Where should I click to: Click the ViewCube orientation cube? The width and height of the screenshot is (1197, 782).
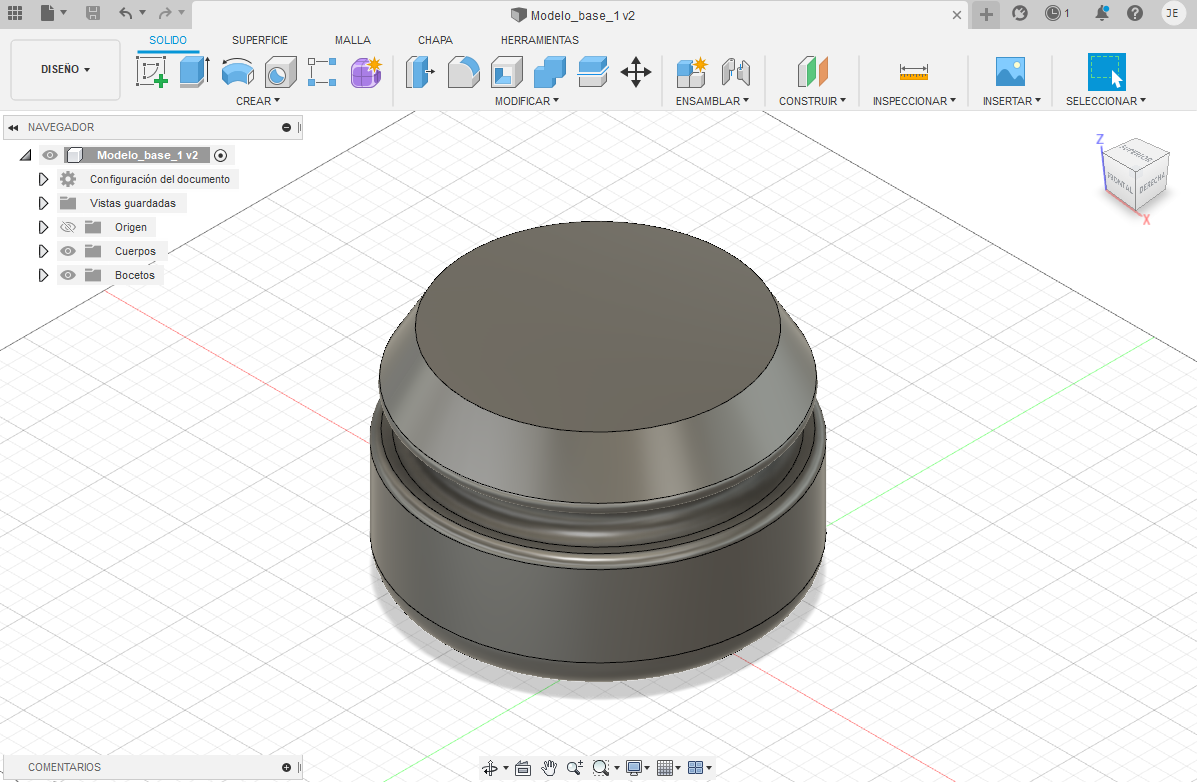[x=1137, y=177]
